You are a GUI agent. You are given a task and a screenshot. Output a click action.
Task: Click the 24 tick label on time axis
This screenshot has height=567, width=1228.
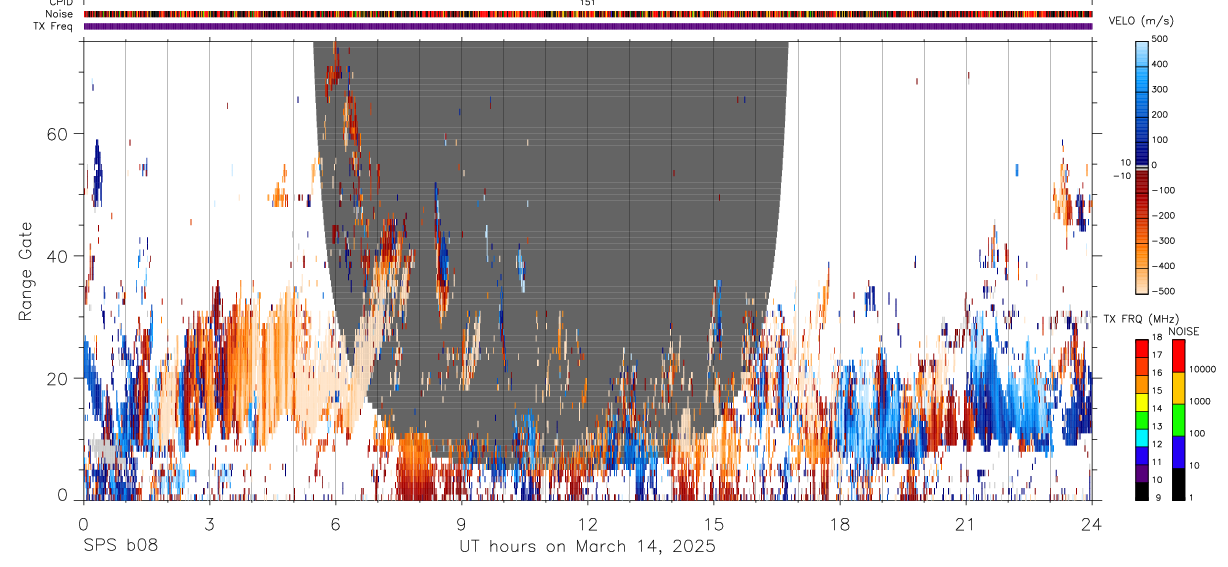tap(1091, 523)
